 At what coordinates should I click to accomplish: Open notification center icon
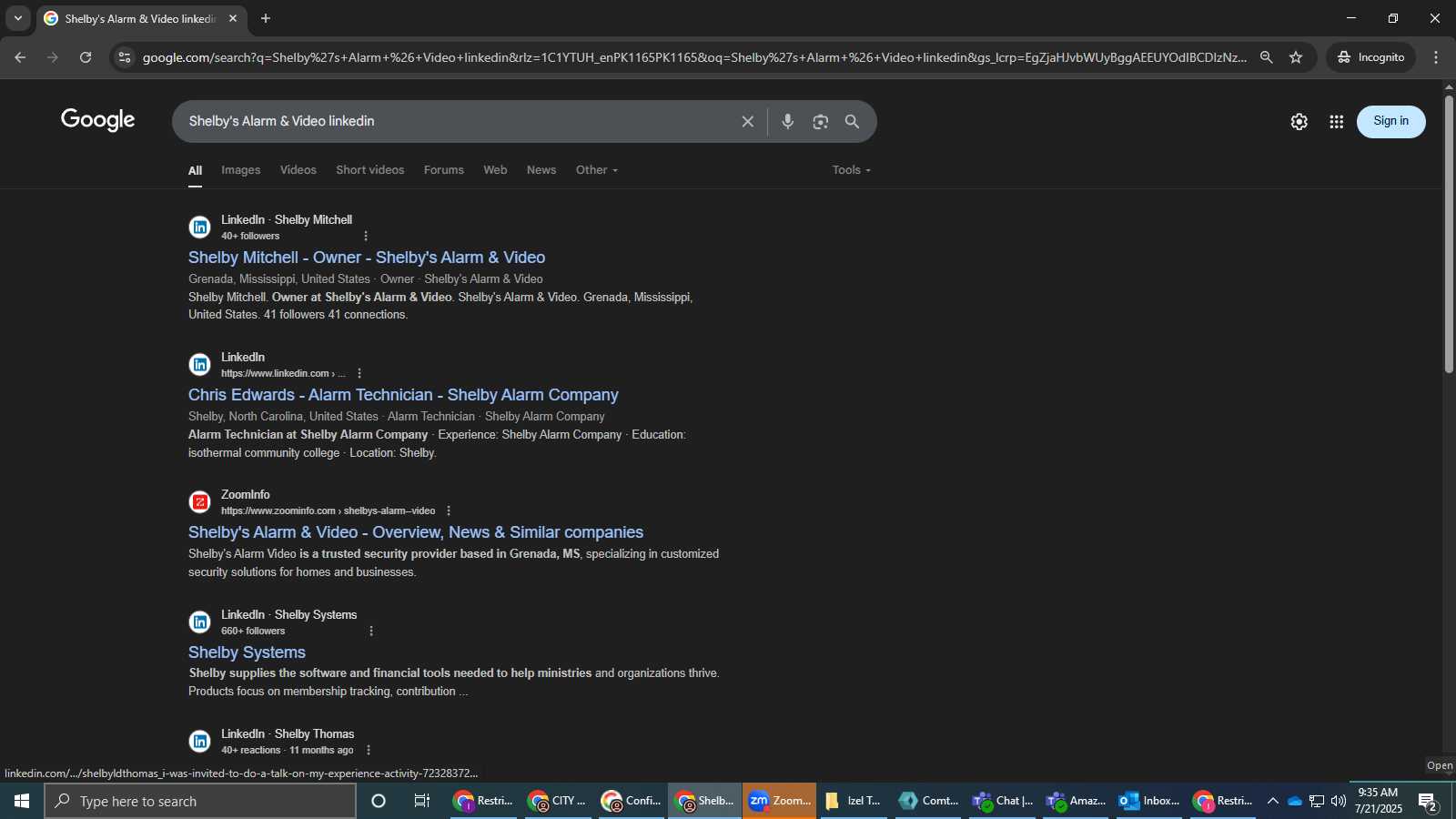[1428, 802]
